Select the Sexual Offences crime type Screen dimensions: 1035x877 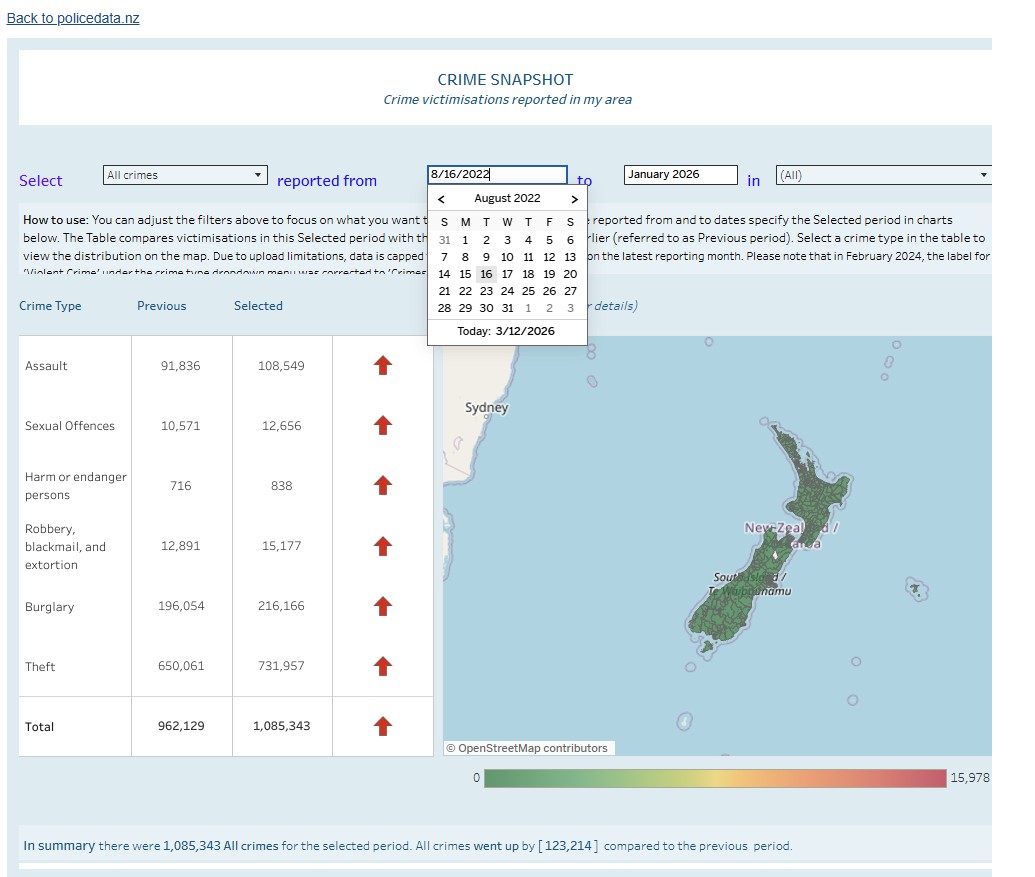[x=70, y=426]
